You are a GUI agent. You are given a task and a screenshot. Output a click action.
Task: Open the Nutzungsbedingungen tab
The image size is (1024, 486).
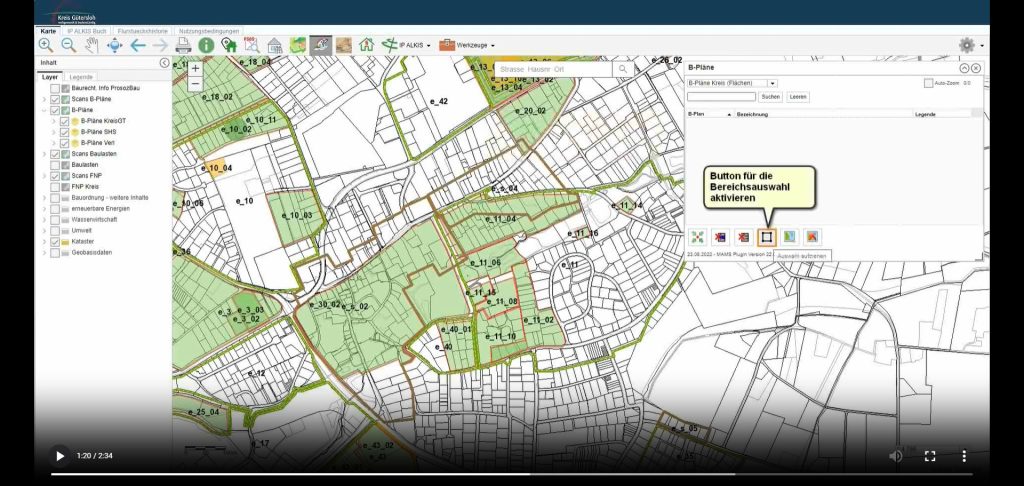[208, 31]
